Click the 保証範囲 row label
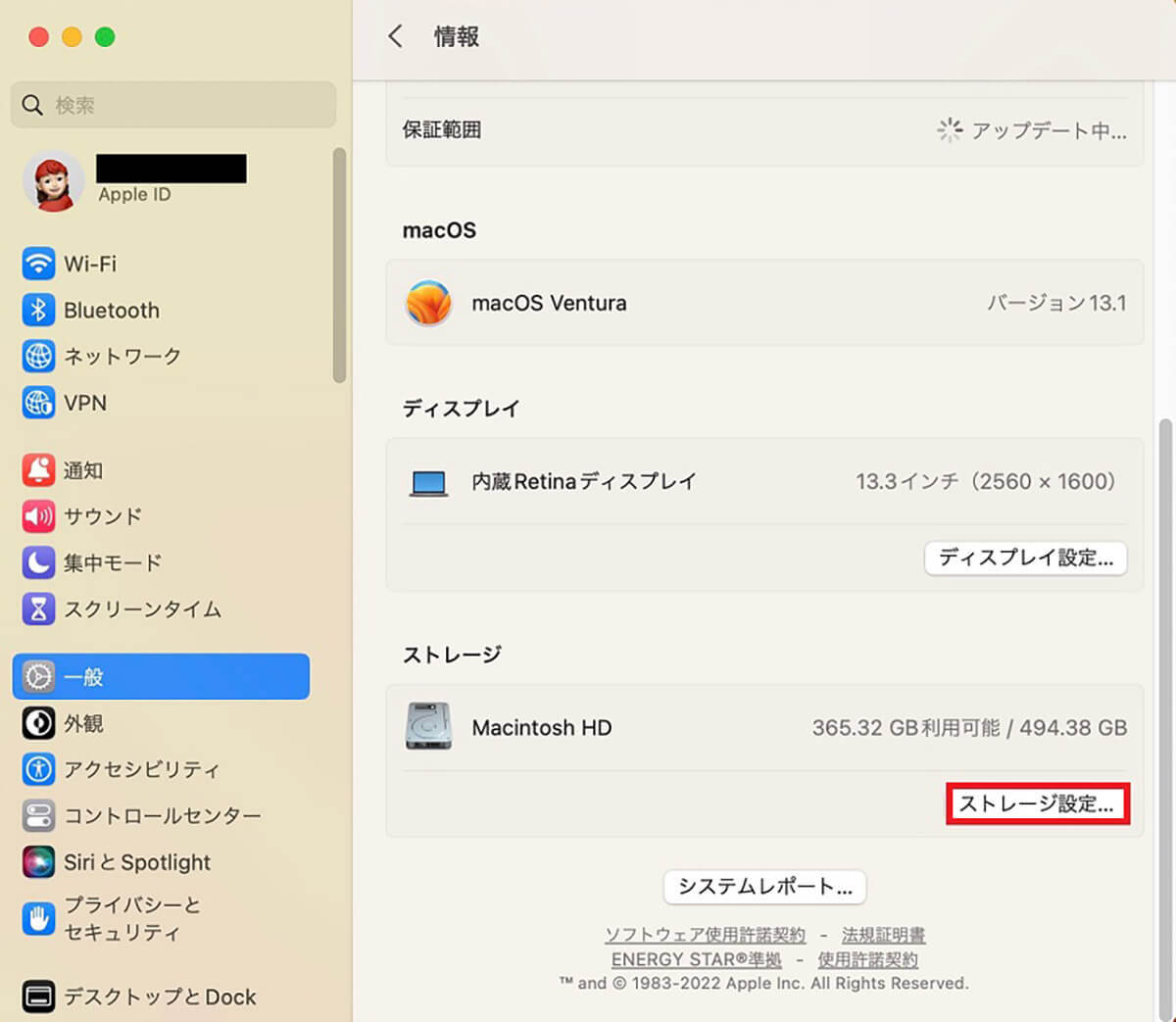Image resolution: width=1176 pixels, height=1022 pixels. click(x=442, y=129)
